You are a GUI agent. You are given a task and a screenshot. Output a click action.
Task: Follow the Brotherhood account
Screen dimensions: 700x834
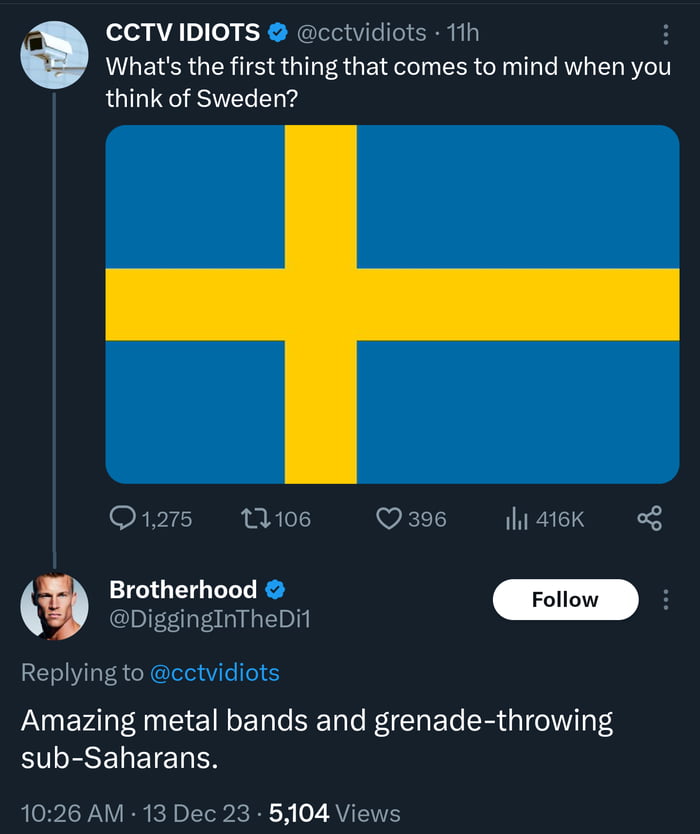(565, 599)
